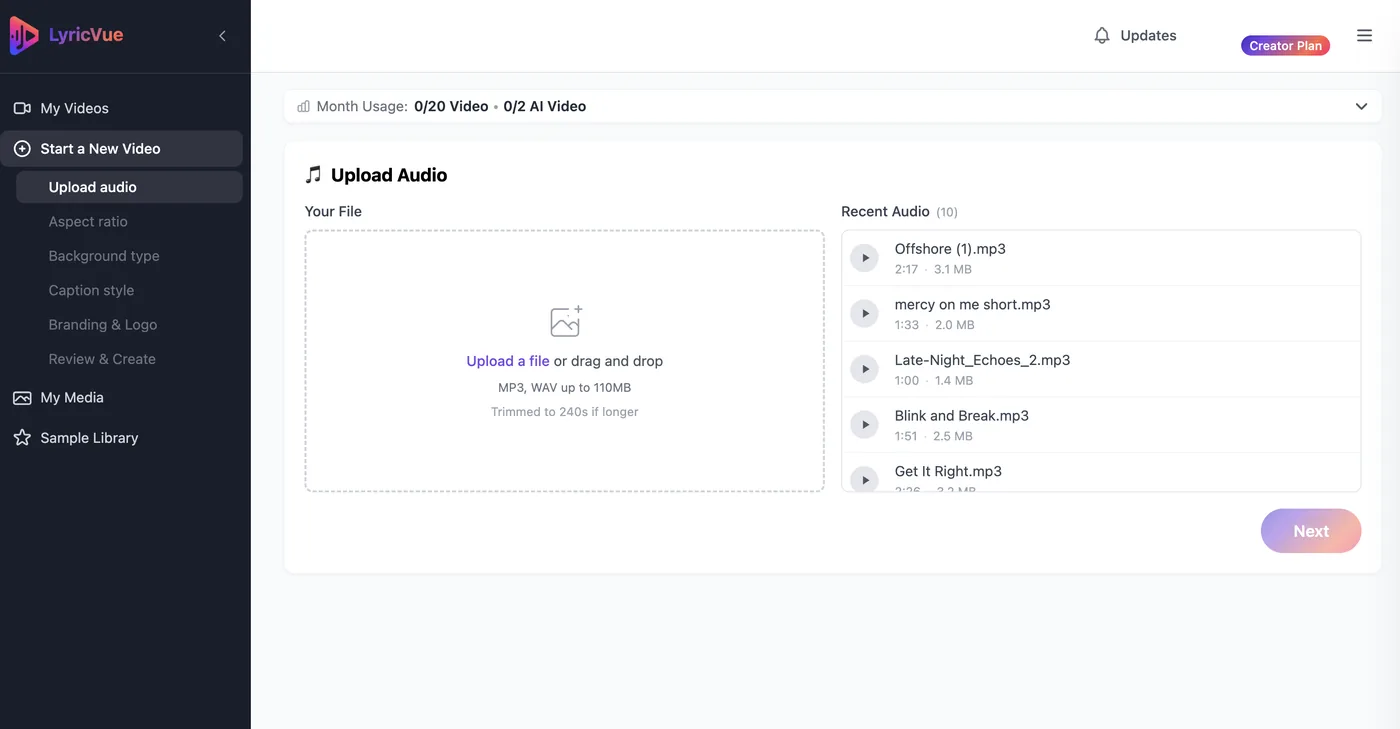This screenshot has width=1400, height=729.
Task: Click the LyricVue logo icon
Action: (24, 36)
